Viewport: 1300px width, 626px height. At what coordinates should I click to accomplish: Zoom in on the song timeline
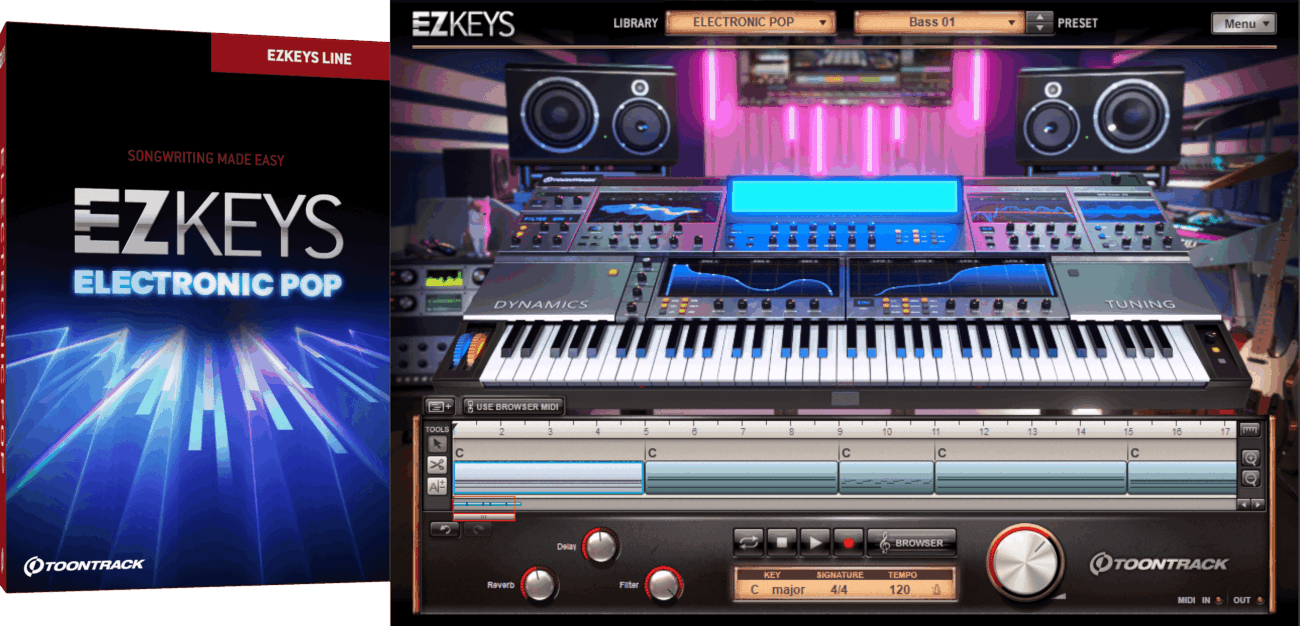coord(1250,458)
